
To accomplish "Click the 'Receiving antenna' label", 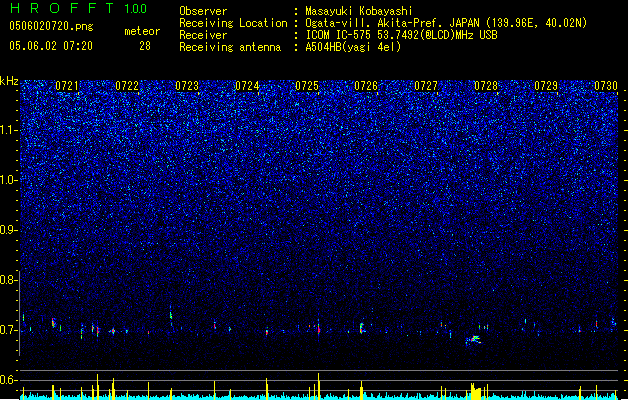I will click(230, 47).
